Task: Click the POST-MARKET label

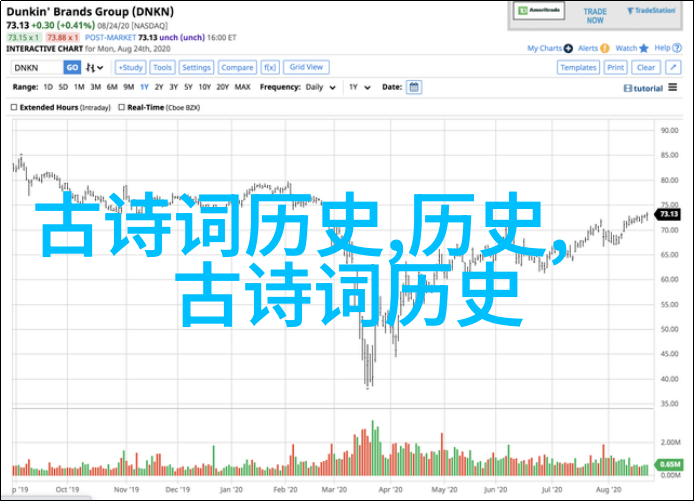Action: (110, 38)
